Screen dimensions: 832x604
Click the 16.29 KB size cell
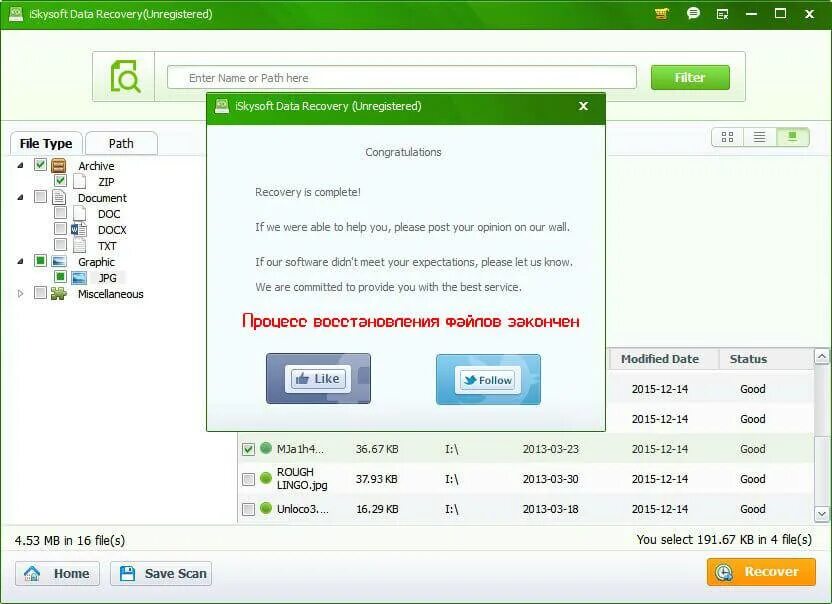[x=377, y=508]
